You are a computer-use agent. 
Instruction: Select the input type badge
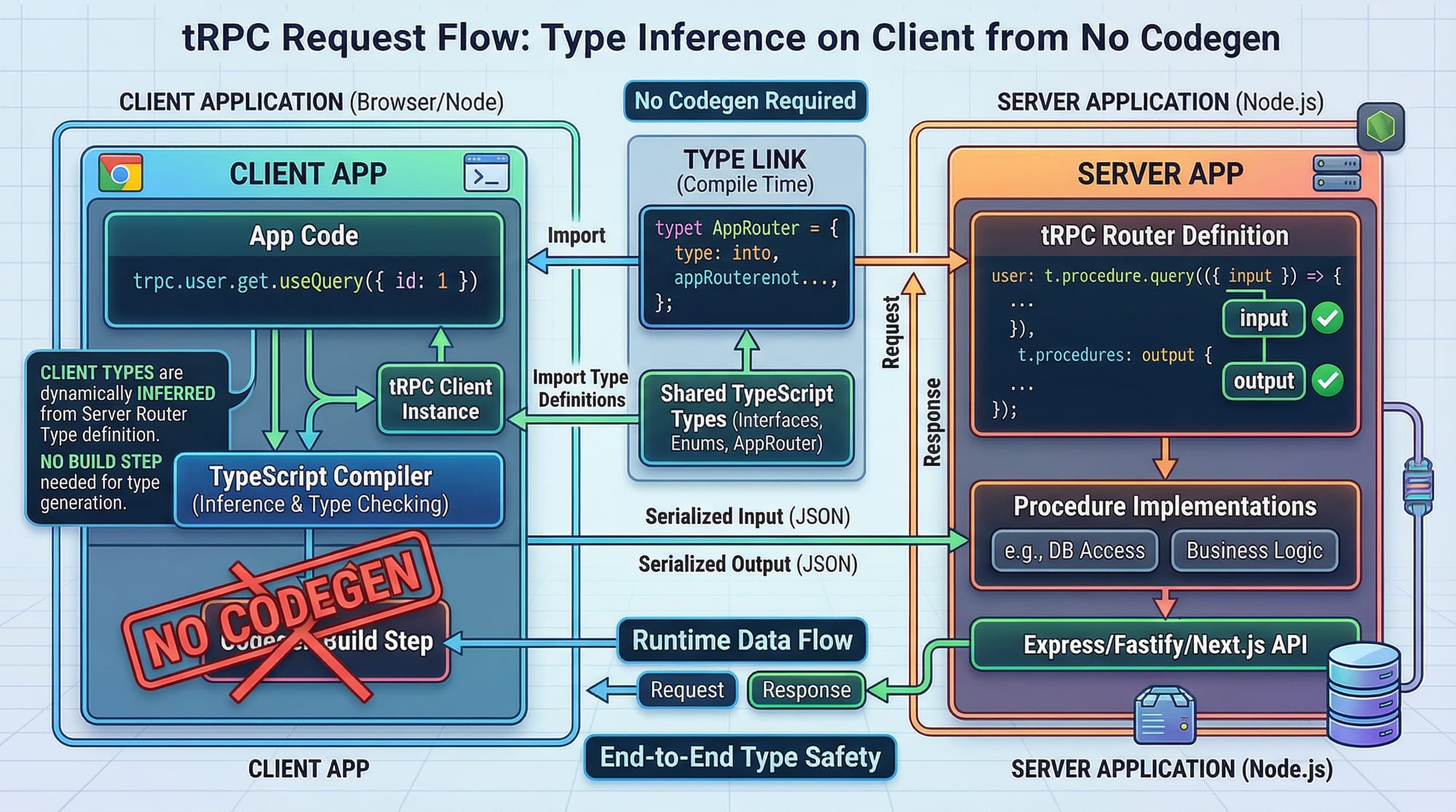click(1263, 318)
